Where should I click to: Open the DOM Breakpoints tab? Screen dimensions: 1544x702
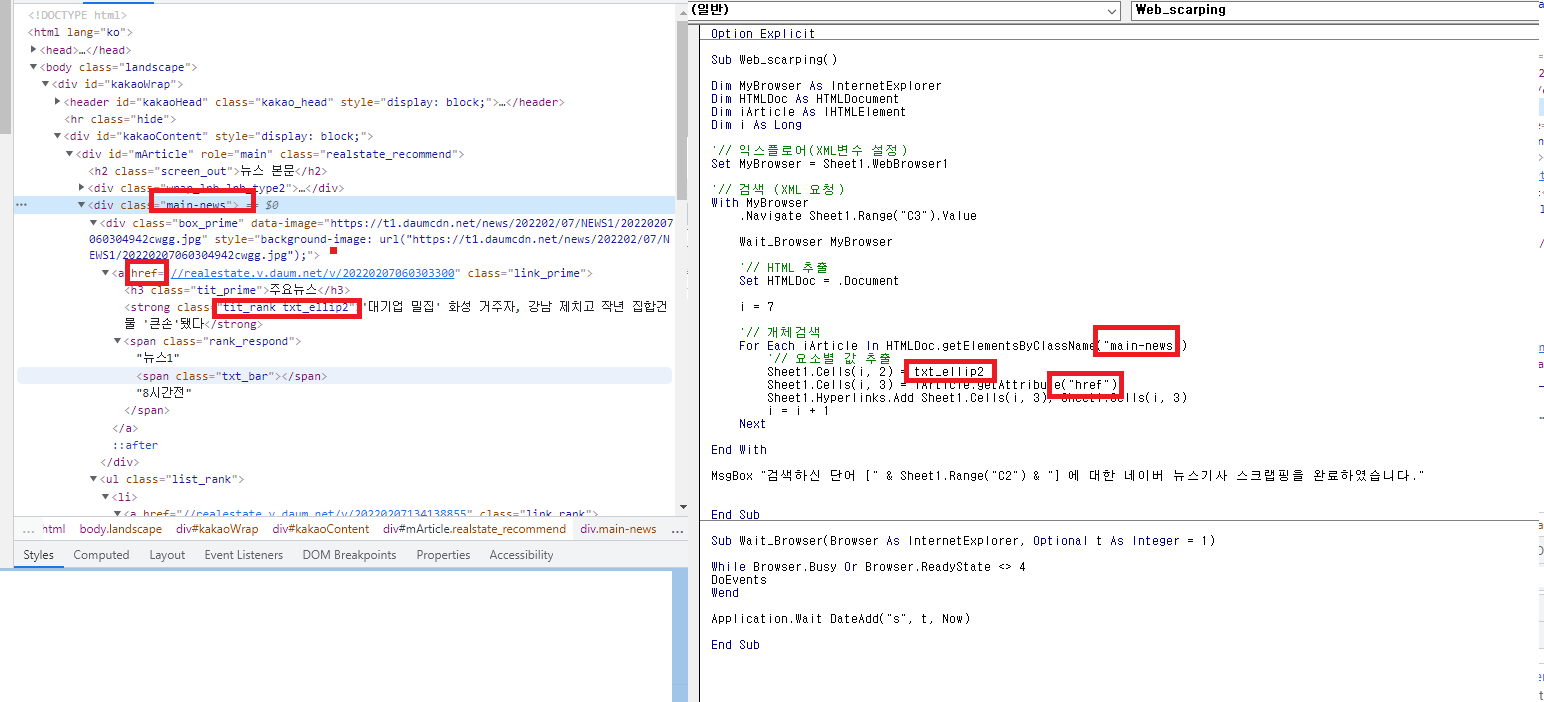(349, 555)
